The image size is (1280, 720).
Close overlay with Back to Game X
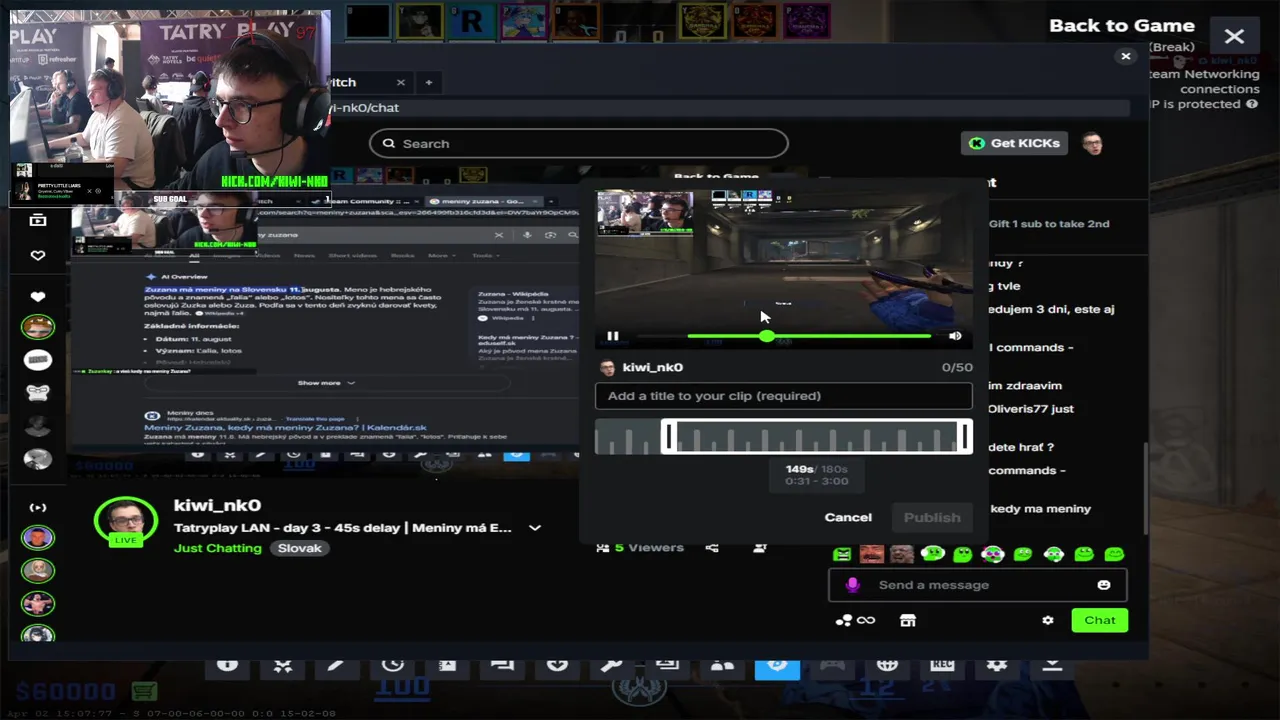coord(1234,37)
